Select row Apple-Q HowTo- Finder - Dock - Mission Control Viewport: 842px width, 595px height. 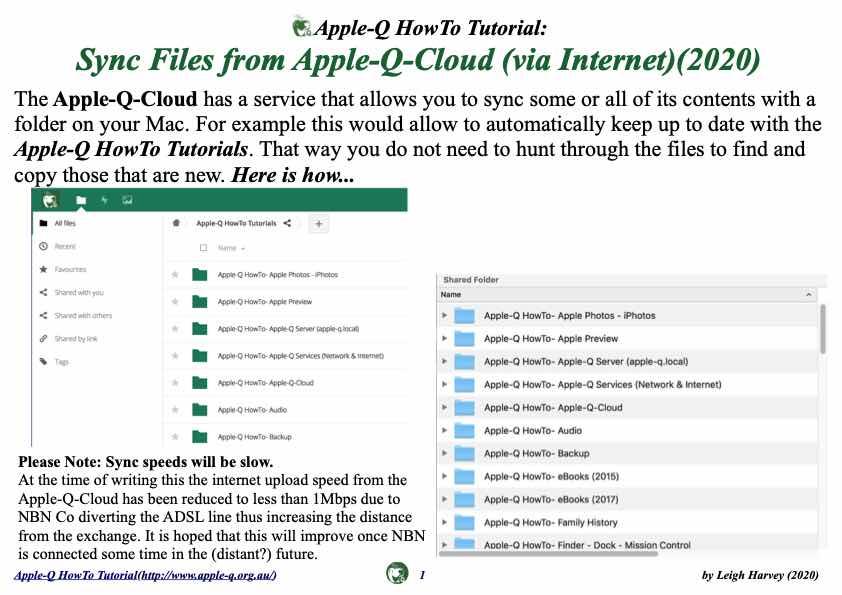point(627,545)
